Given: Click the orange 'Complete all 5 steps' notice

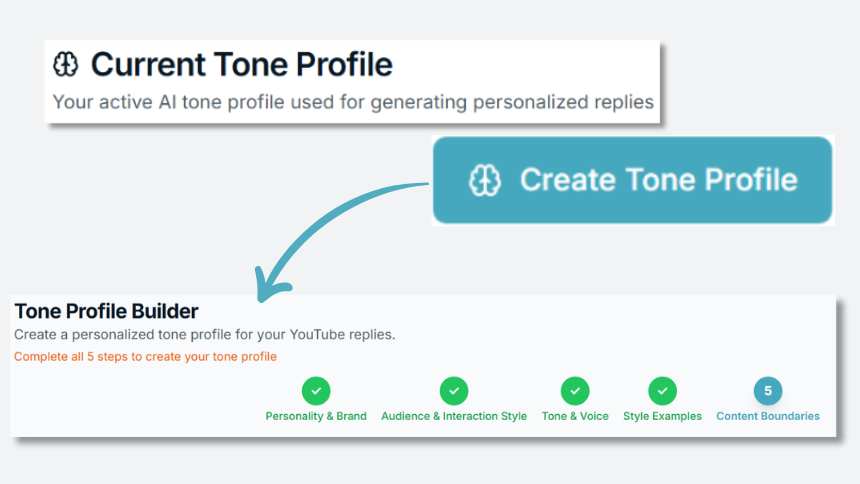Looking at the screenshot, I should pyautogui.click(x=145, y=356).
